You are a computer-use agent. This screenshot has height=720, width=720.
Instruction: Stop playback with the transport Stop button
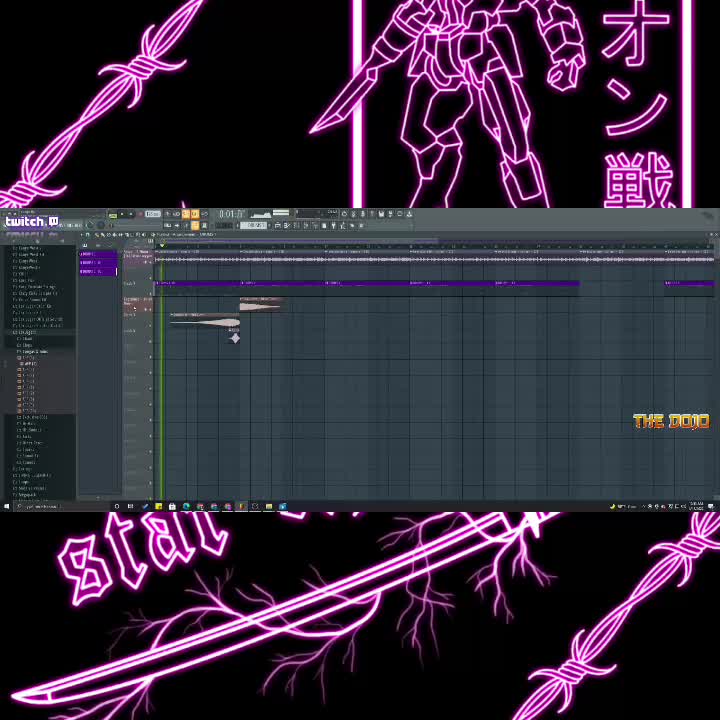pyautogui.click(x=131, y=214)
